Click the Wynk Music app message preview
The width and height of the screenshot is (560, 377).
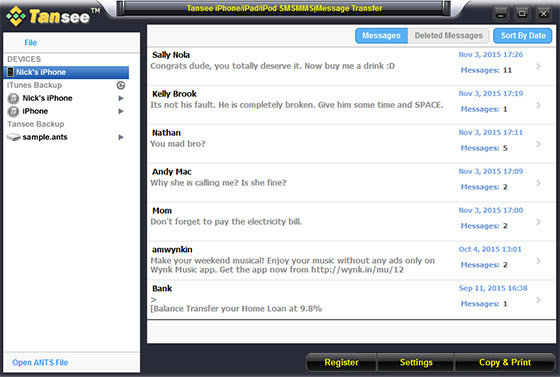[x=292, y=265]
